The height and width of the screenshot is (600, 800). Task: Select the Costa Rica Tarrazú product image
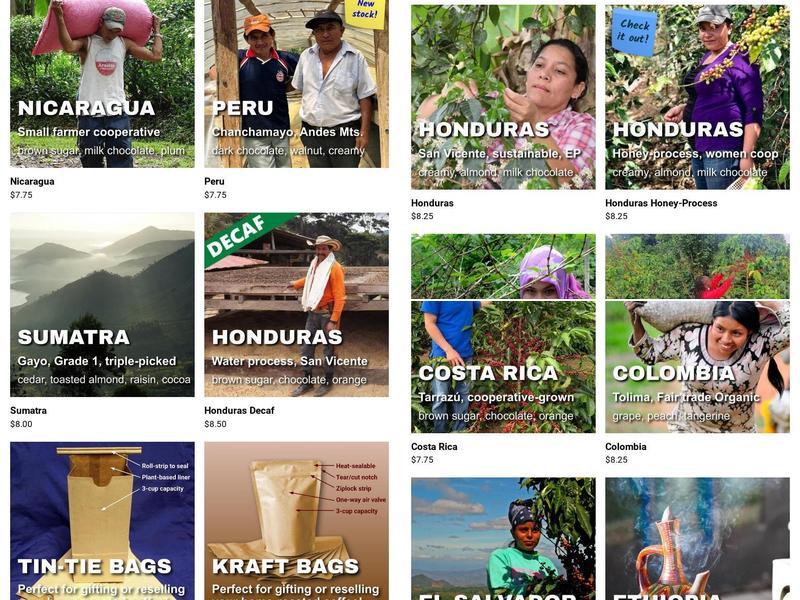tap(503, 334)
